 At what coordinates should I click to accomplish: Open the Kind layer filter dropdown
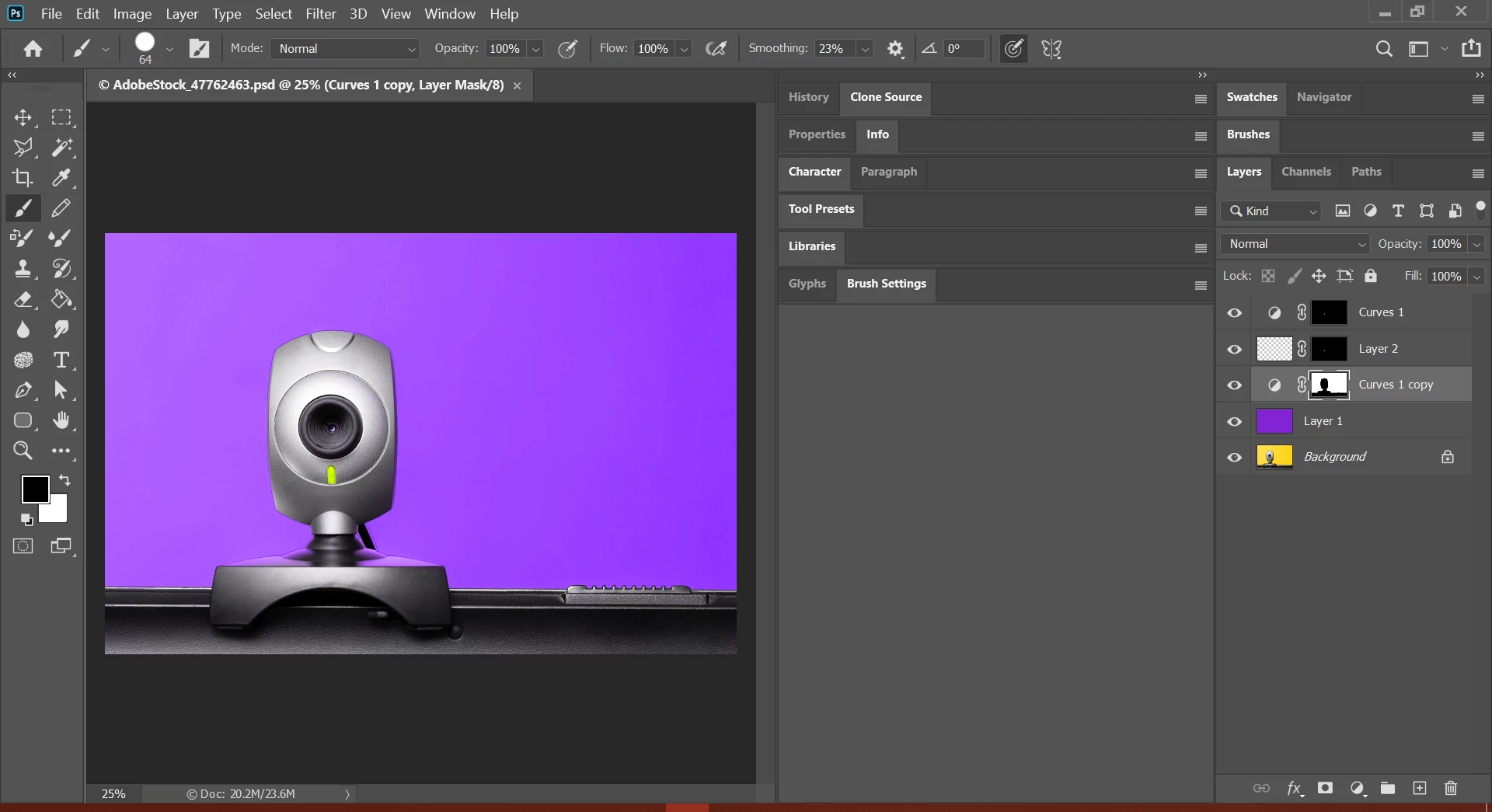pos(1271,211)
